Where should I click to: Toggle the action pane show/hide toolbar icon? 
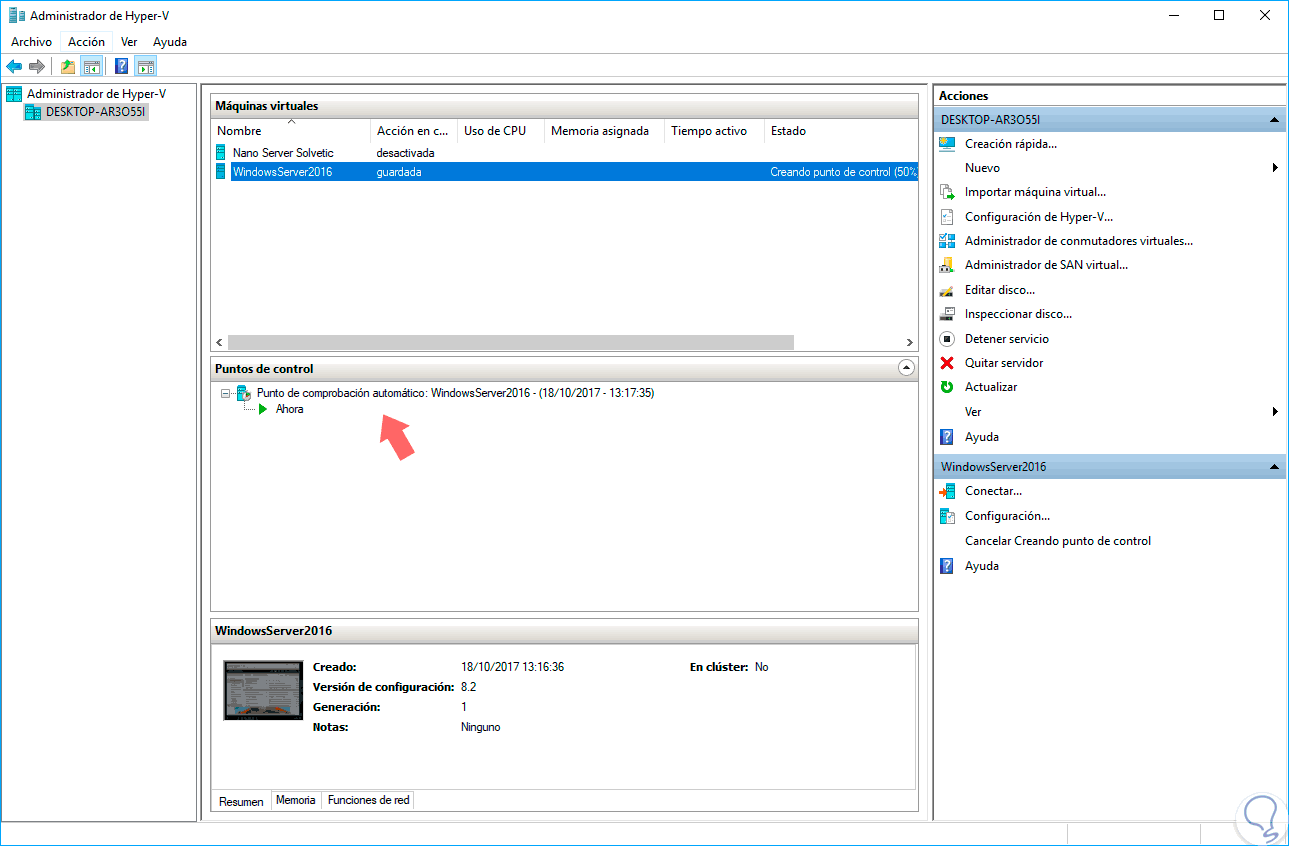pyautogui.click(x=146, y=66)
